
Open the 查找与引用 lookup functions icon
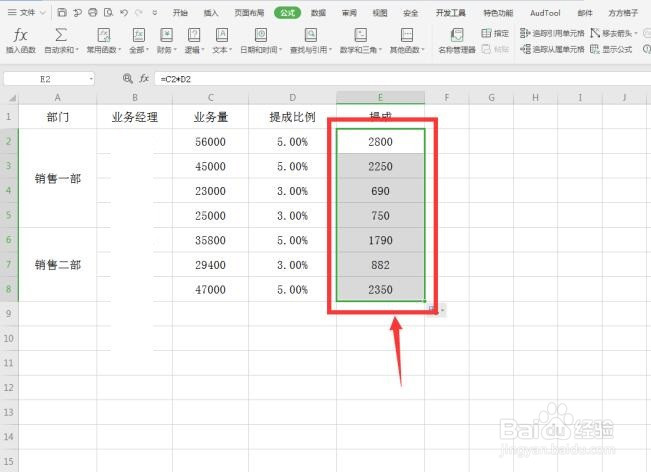click(311, 35)
